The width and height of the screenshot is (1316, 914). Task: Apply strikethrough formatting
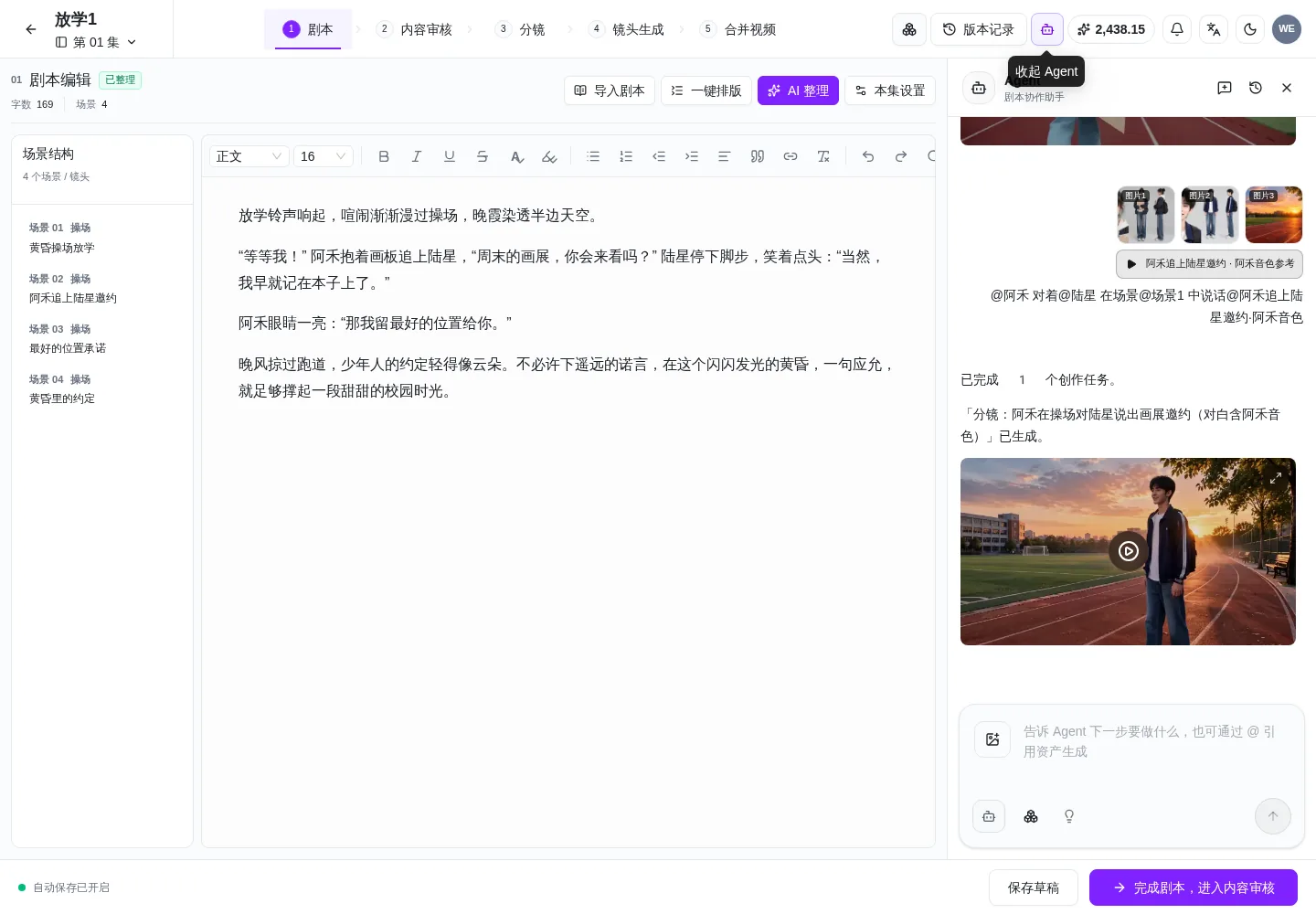(x=483, y=156)
